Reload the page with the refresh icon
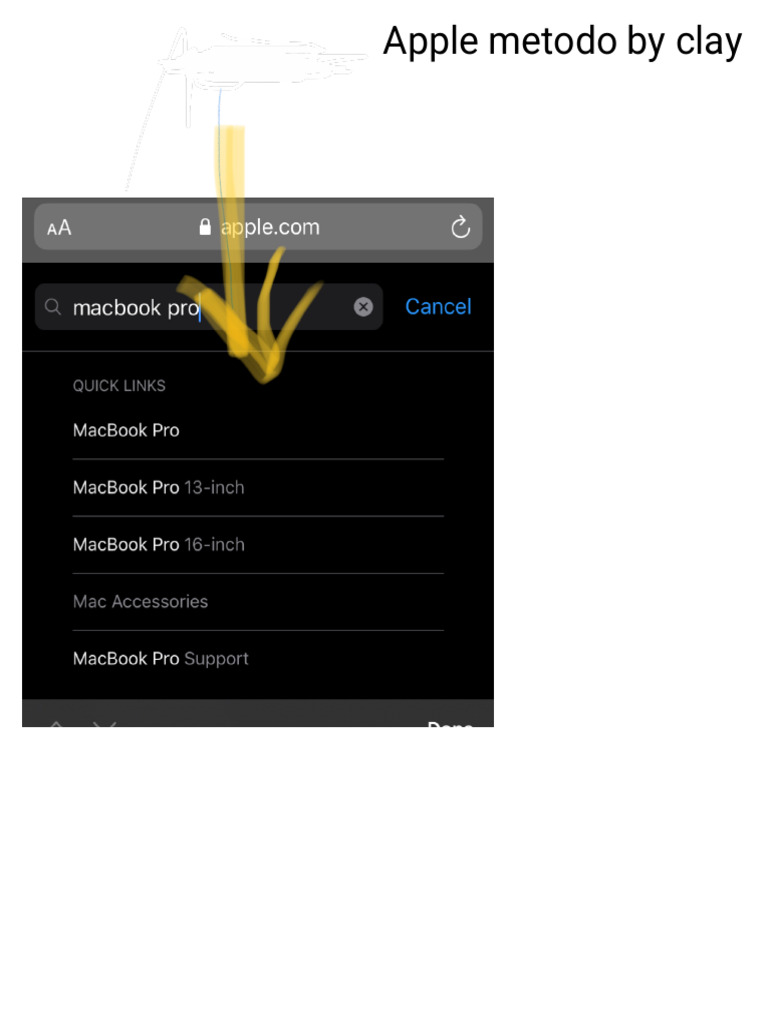The image size is (768, 1024). pos(460,227)
